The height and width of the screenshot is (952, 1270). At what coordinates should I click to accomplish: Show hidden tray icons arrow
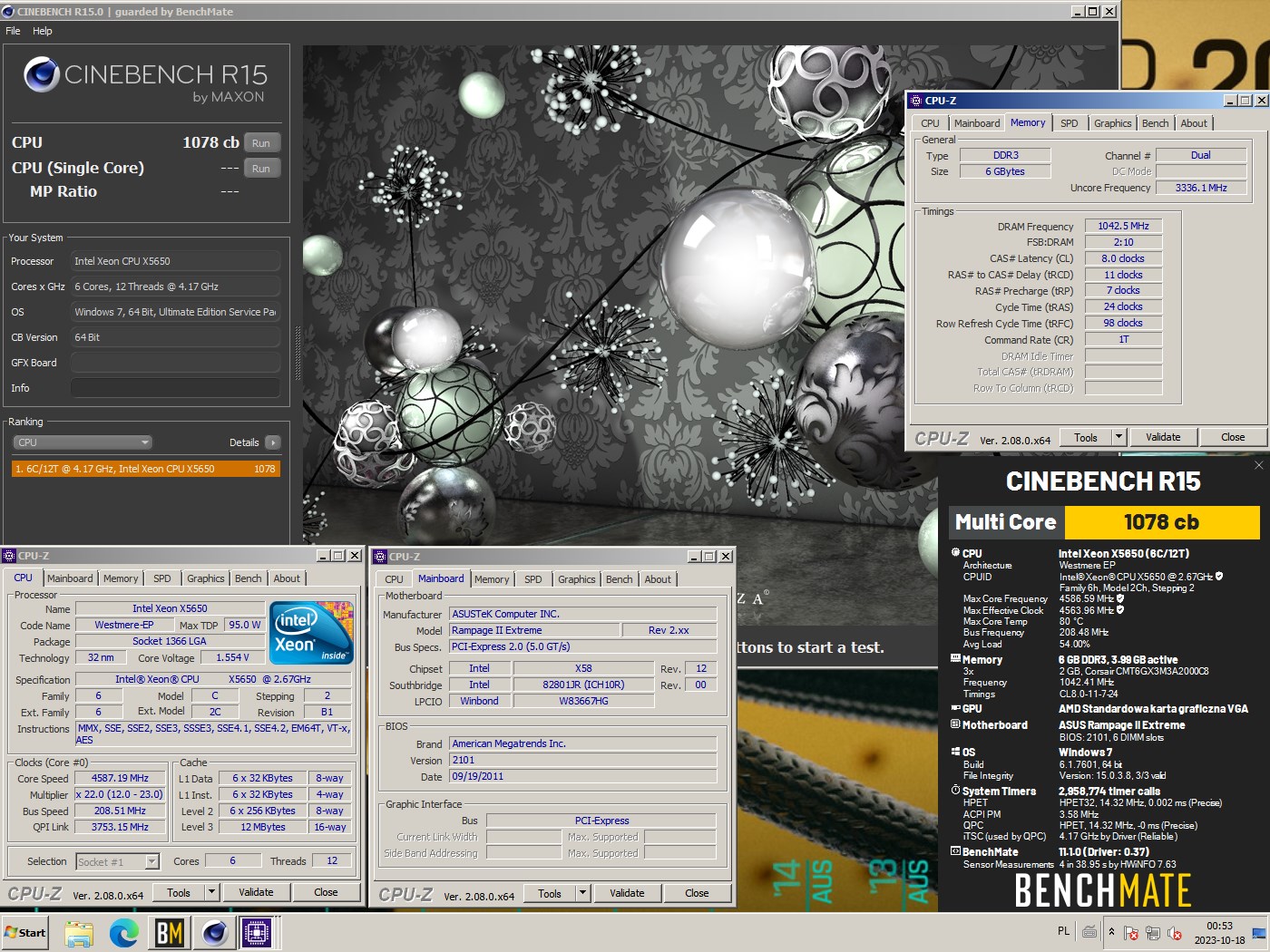pyautogui.click(x=1111, y=931)
